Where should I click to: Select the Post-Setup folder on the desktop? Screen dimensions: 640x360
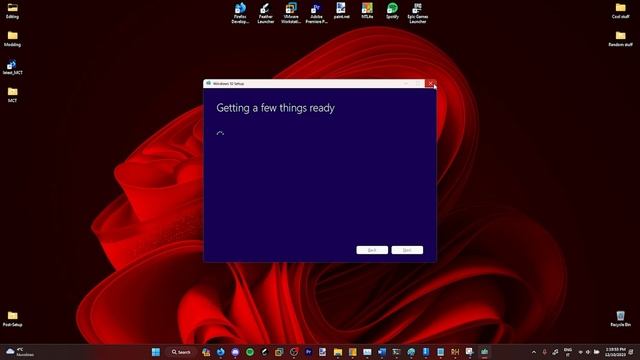point(12,319)
